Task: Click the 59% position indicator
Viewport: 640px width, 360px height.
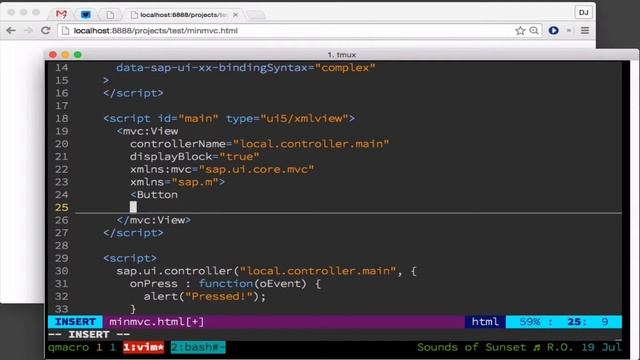Action: click(529, 322)
